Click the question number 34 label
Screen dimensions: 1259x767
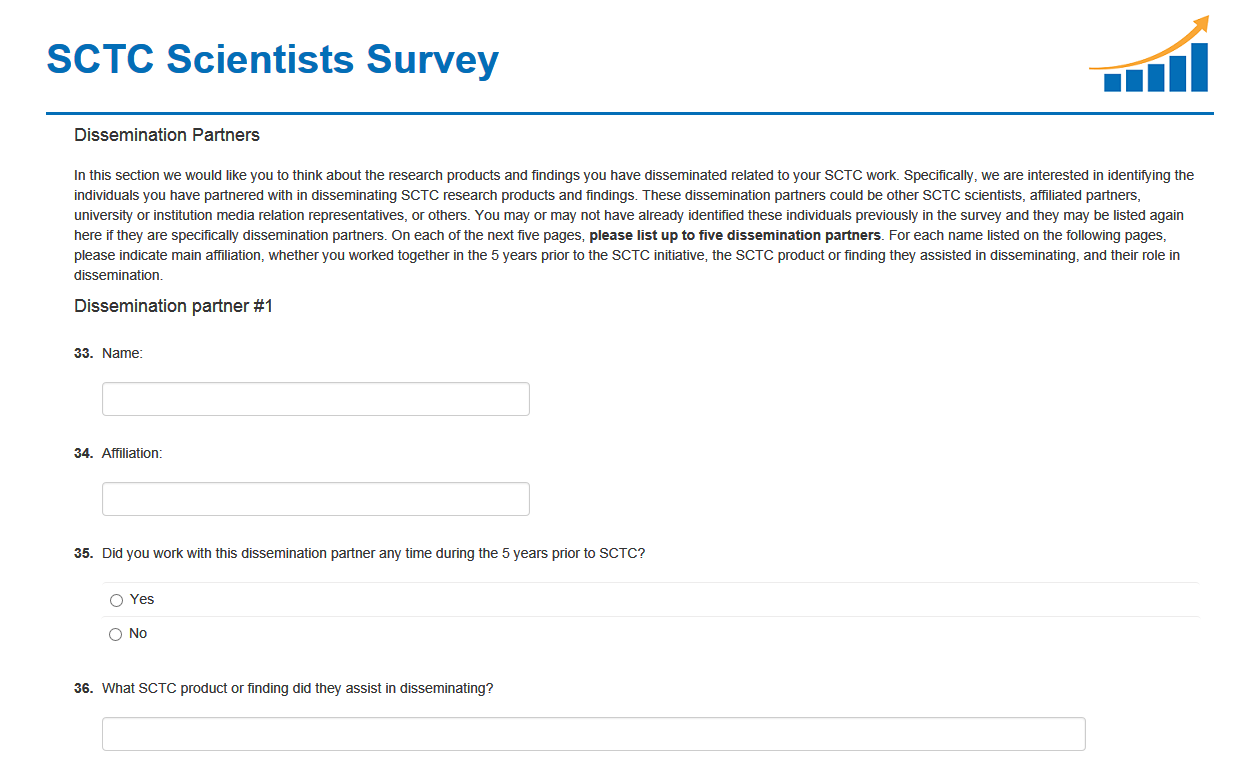coord(83,453)
